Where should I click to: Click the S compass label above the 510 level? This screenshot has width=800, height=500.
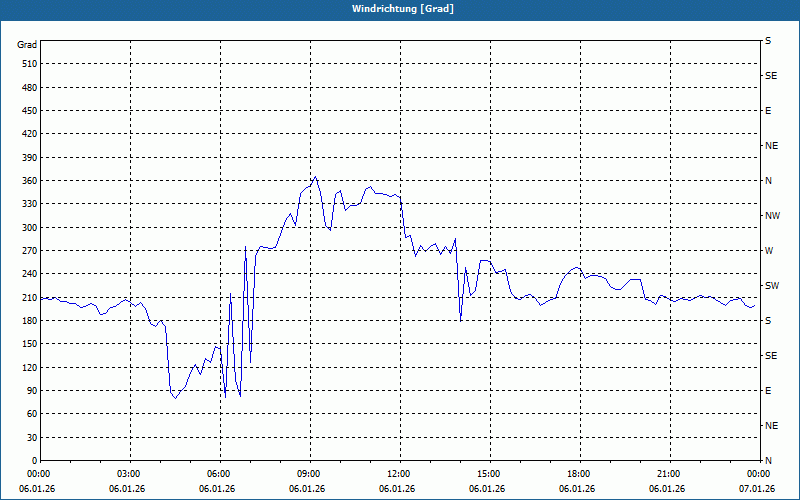coord(768,41)
